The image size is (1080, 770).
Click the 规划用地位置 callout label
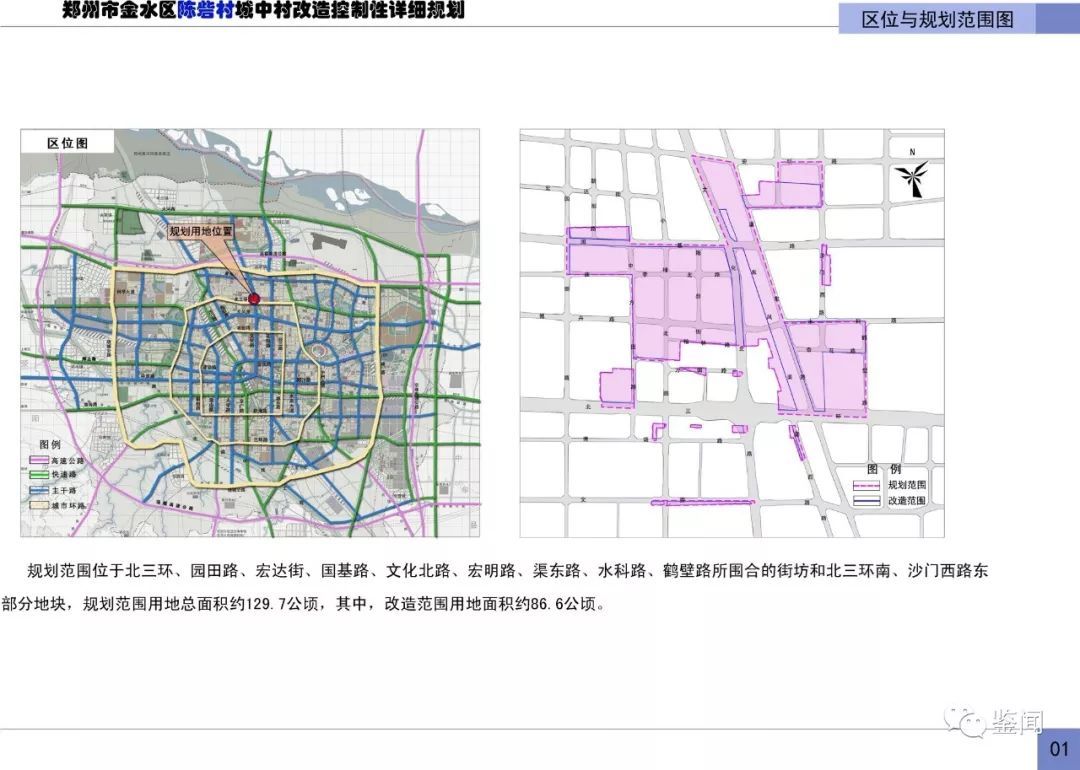[201, 231]
